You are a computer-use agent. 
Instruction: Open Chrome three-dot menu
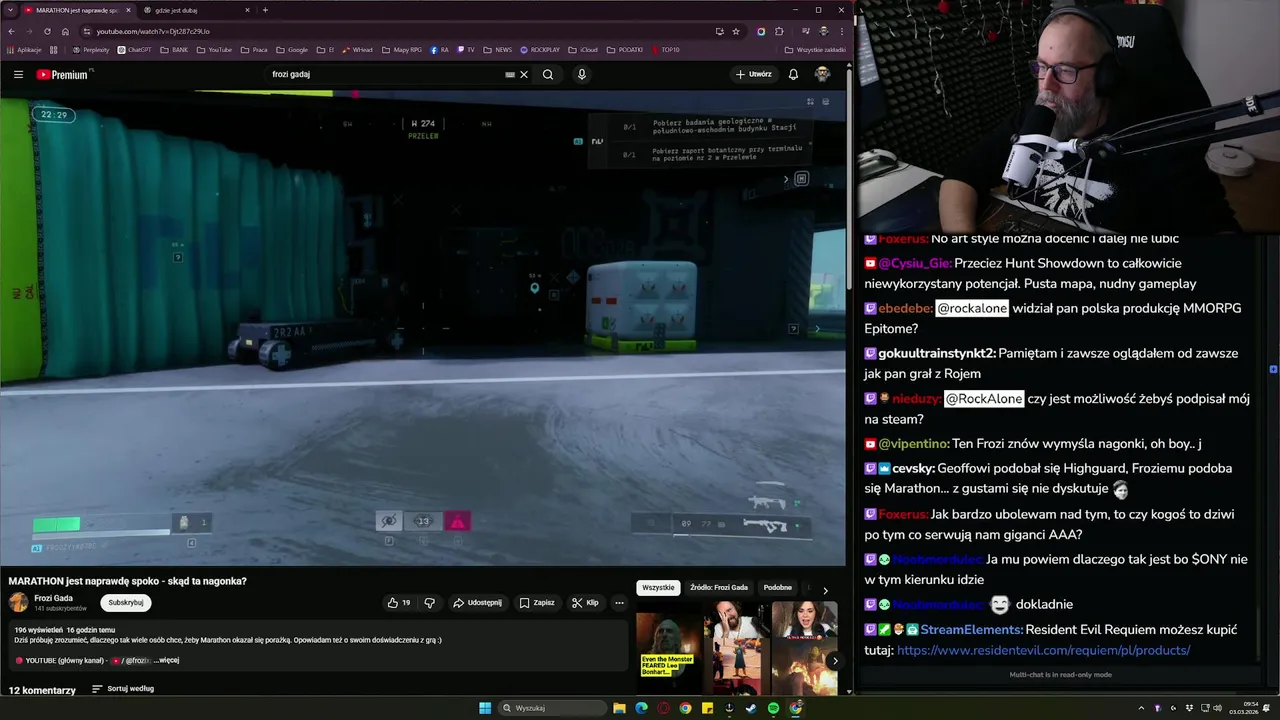[x=841, y=31]
